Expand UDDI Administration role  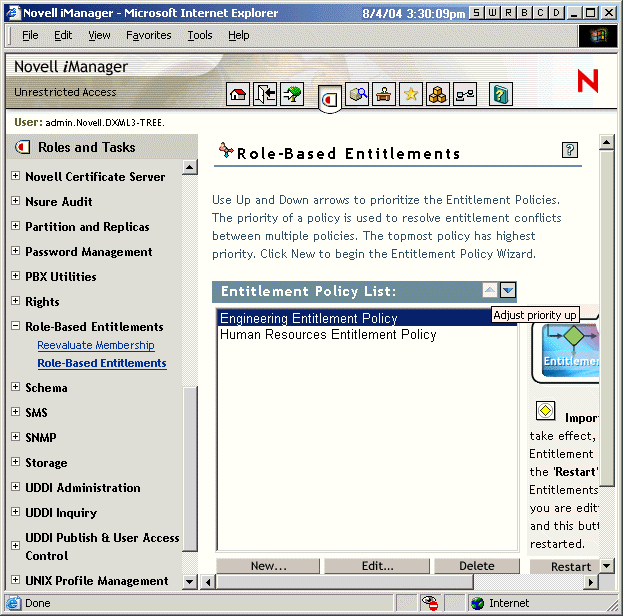click(x=15, y=487)
